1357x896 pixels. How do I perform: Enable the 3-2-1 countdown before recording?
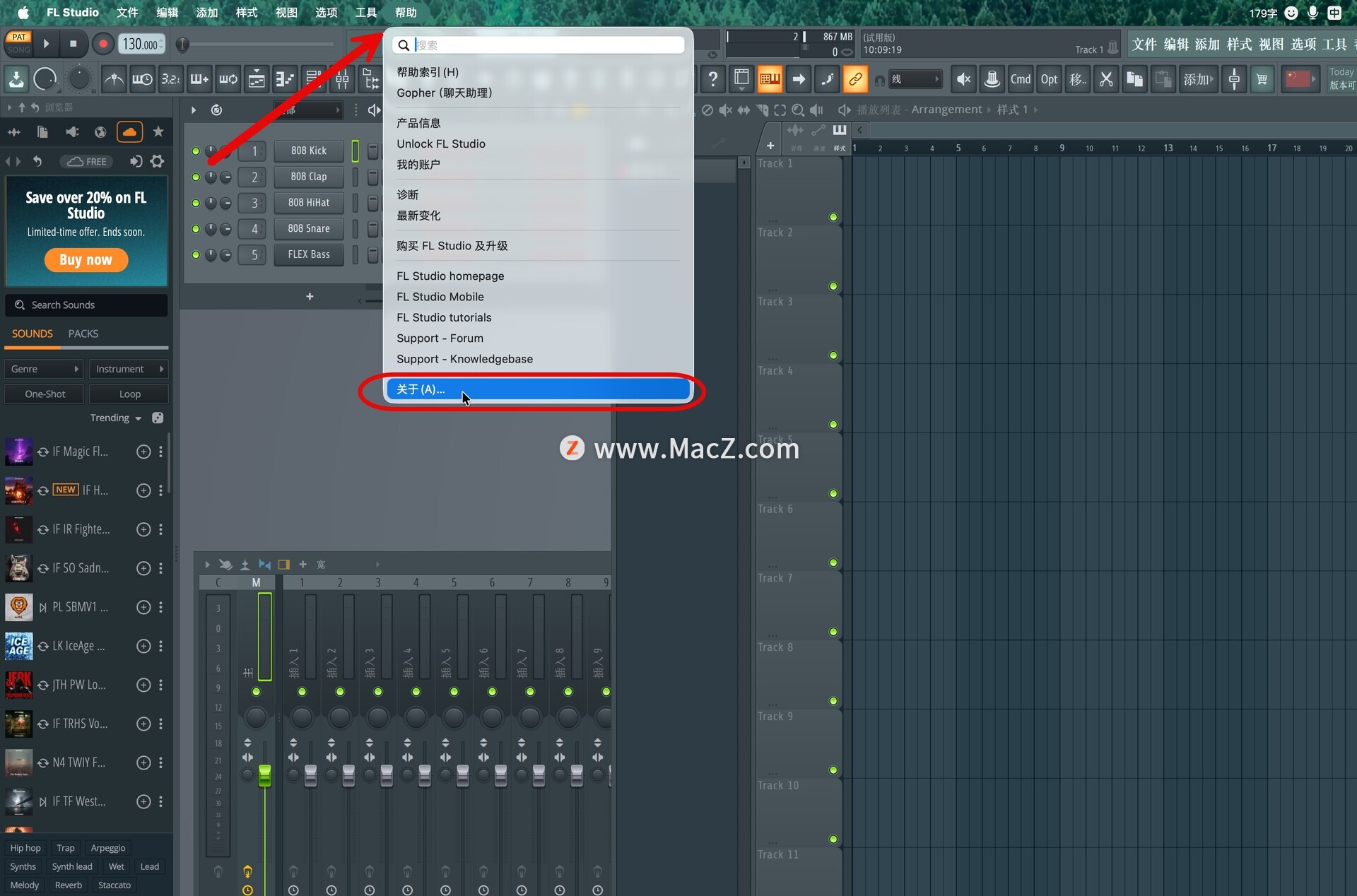coord(170,79)
